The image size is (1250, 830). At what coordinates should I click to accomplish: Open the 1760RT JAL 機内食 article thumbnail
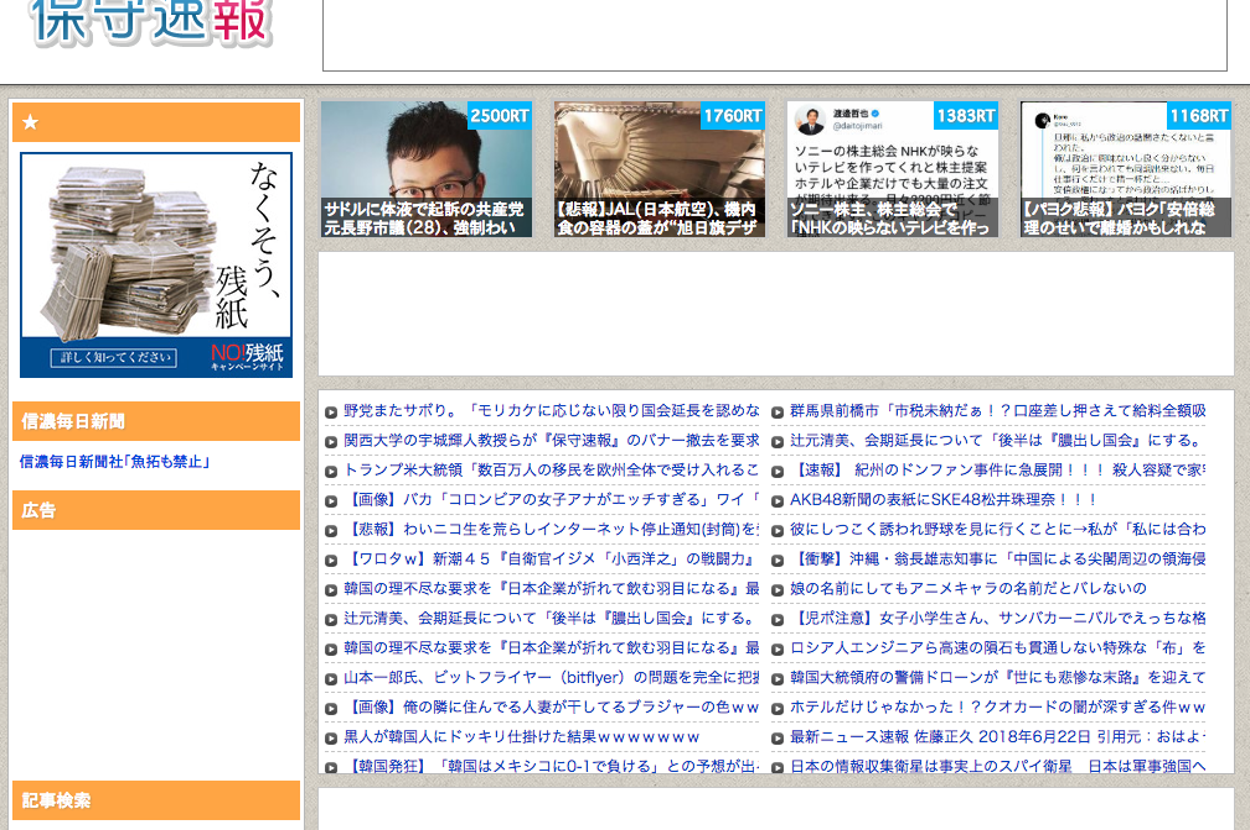(659, 169)
